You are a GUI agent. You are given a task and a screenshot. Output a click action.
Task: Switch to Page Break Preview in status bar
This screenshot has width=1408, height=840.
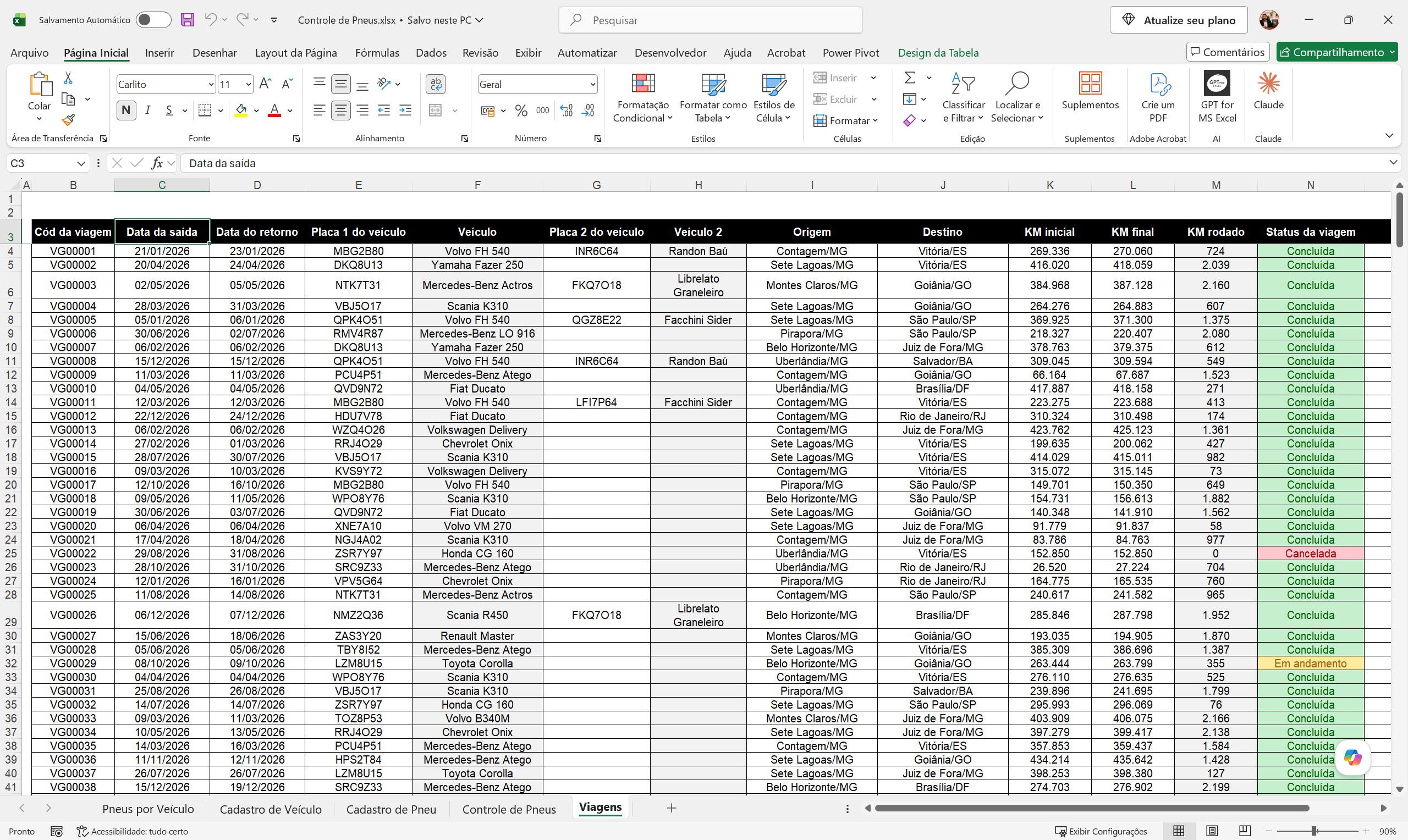pos(1245,831)
